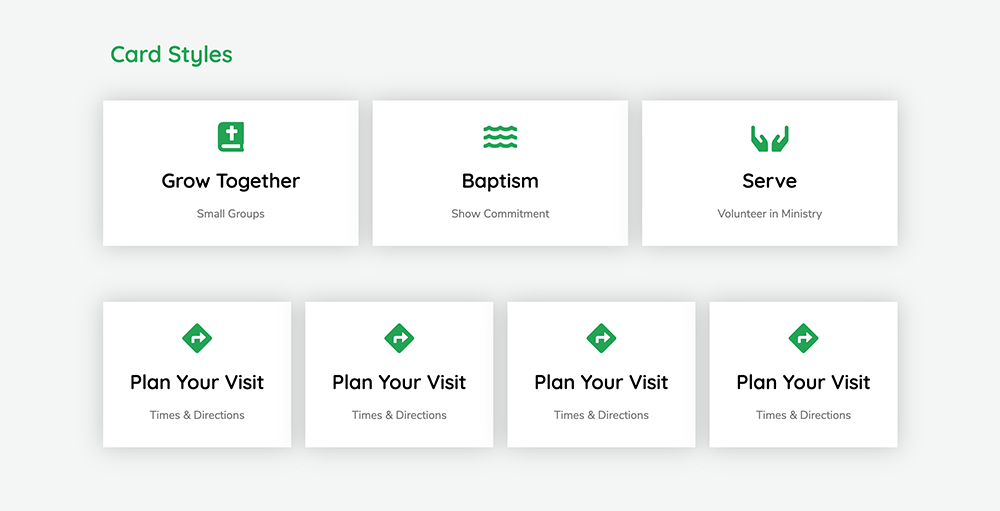Click the last card's Times & Directions text
The width and height of the screenshot is (1000, 511).
tap(803, 415)
